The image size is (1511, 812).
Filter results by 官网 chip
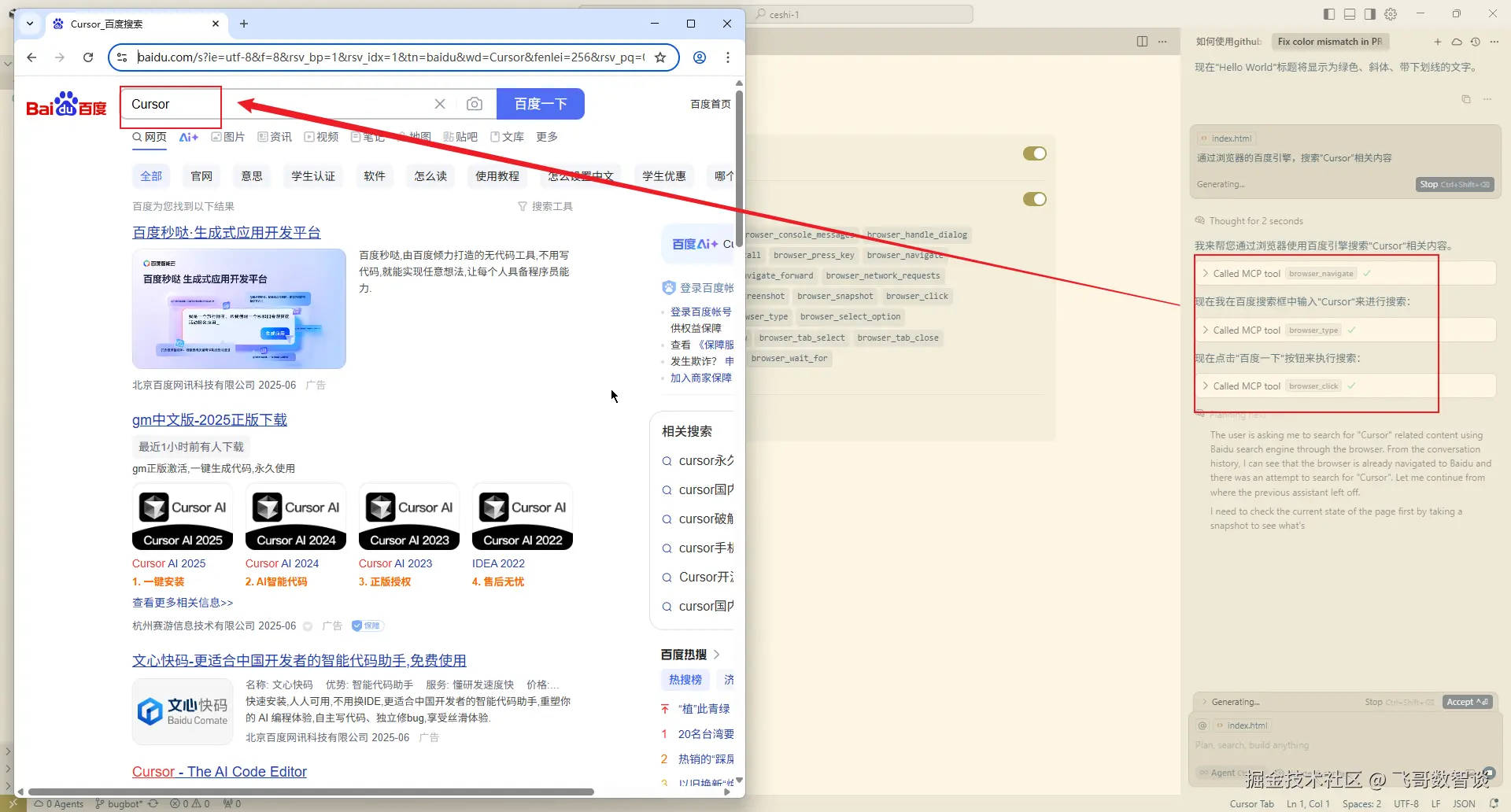[201, 176]
